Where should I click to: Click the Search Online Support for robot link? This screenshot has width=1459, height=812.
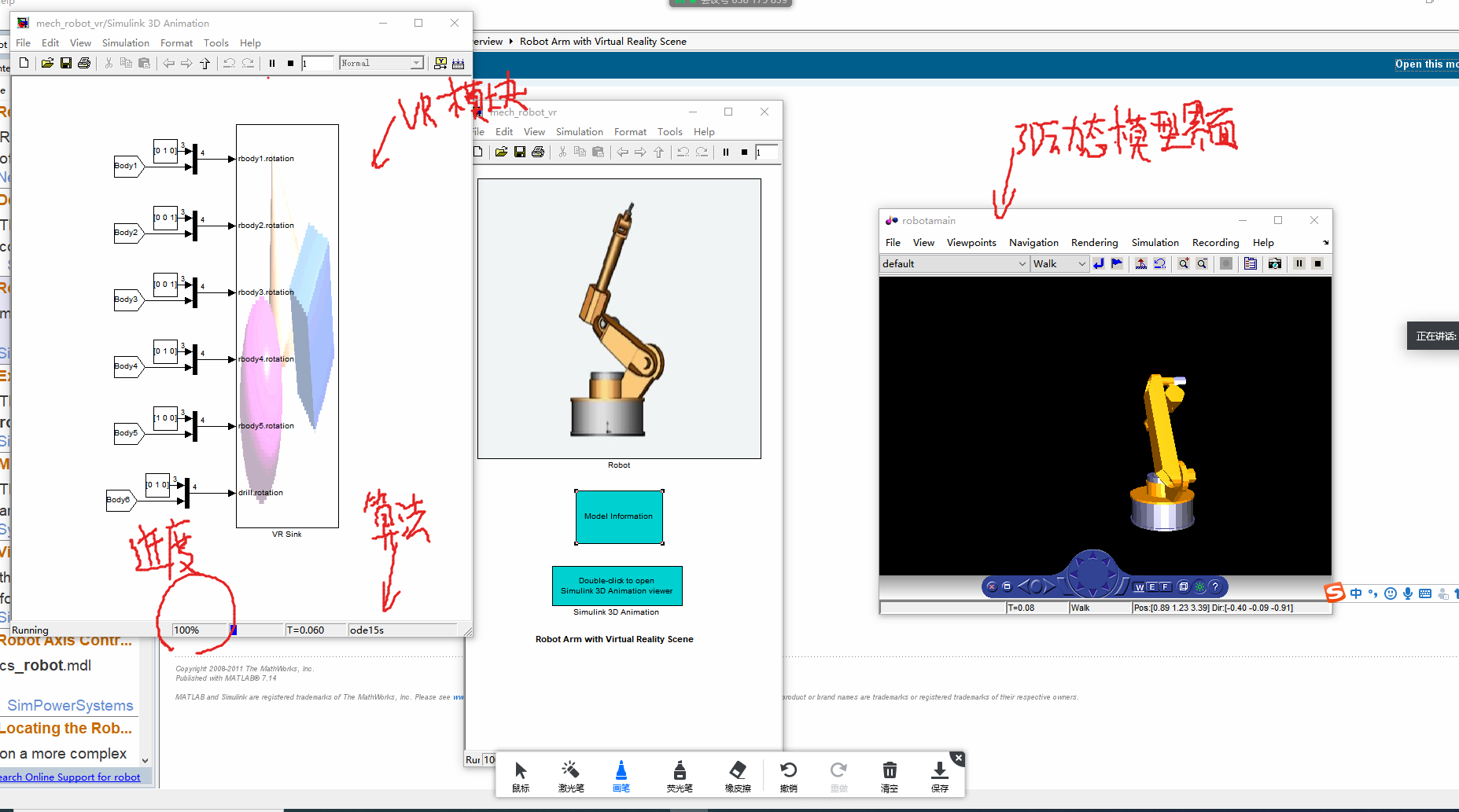click(71, 777)
